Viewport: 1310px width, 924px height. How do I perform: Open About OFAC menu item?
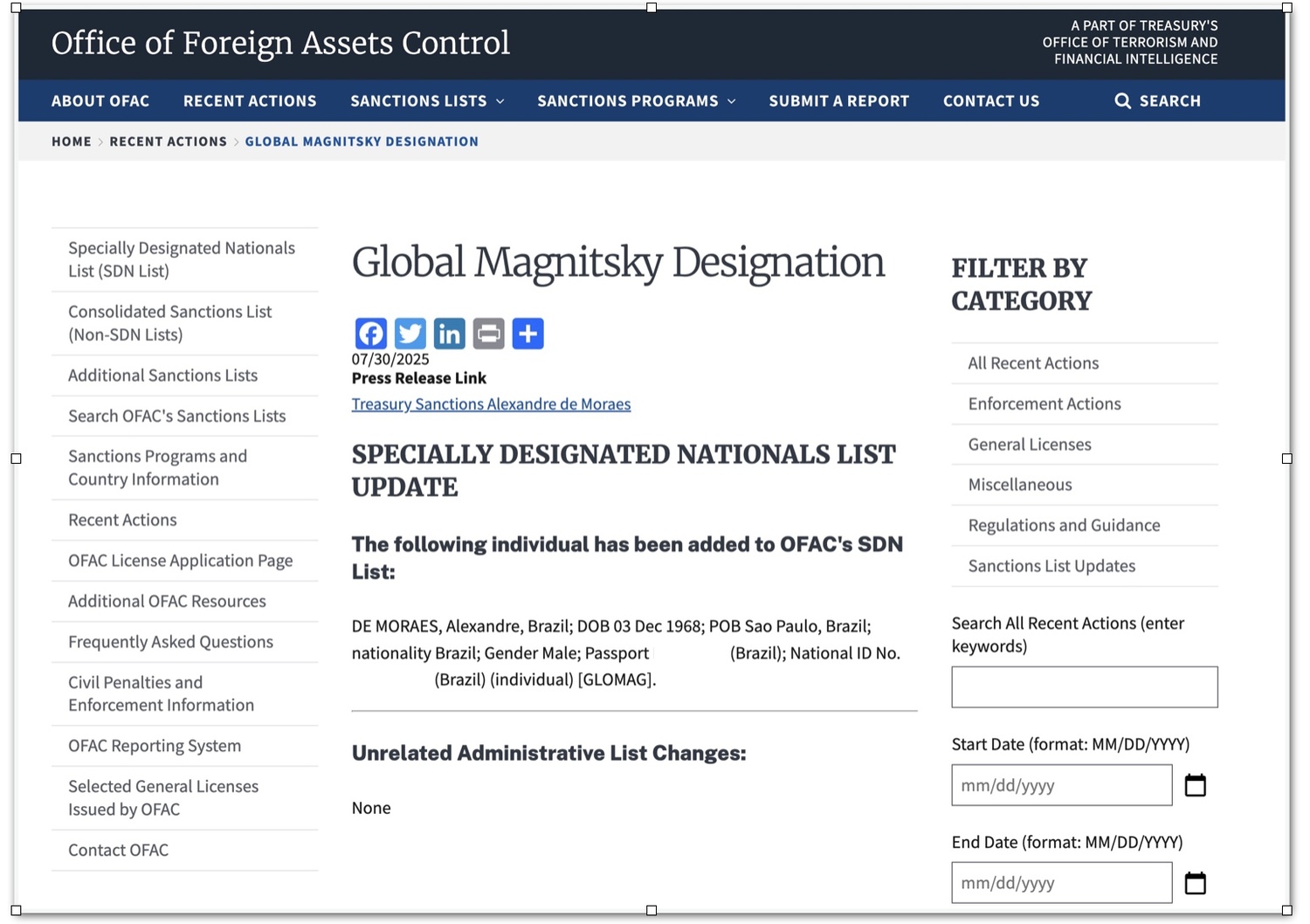pos(100,101)
